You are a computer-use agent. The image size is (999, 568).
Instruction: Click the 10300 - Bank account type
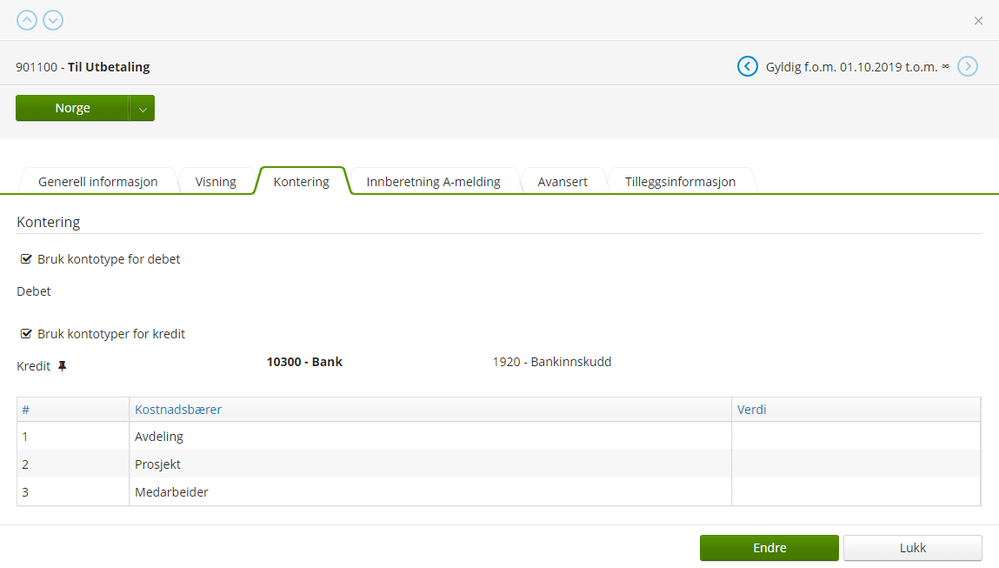point(305,362)
